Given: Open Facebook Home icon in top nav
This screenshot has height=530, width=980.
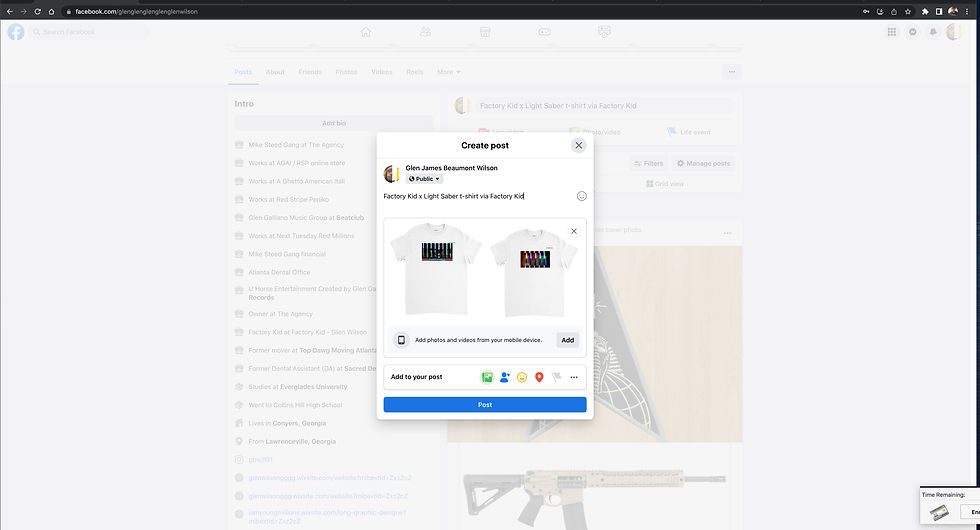Looking at the screenshot, I should 366,32.
